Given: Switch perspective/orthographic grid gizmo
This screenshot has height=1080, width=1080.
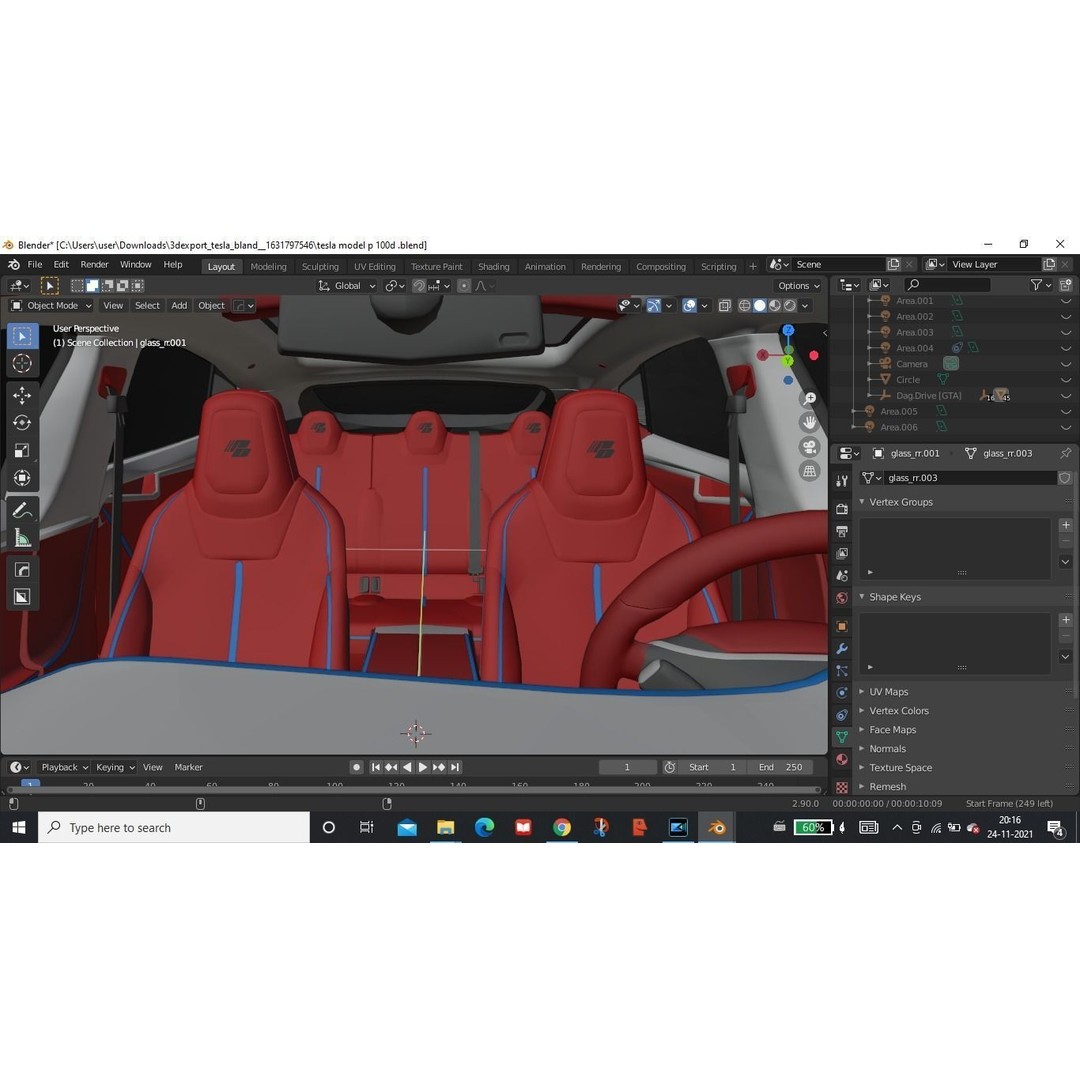Looking at the screenshot, I should 809,471.
